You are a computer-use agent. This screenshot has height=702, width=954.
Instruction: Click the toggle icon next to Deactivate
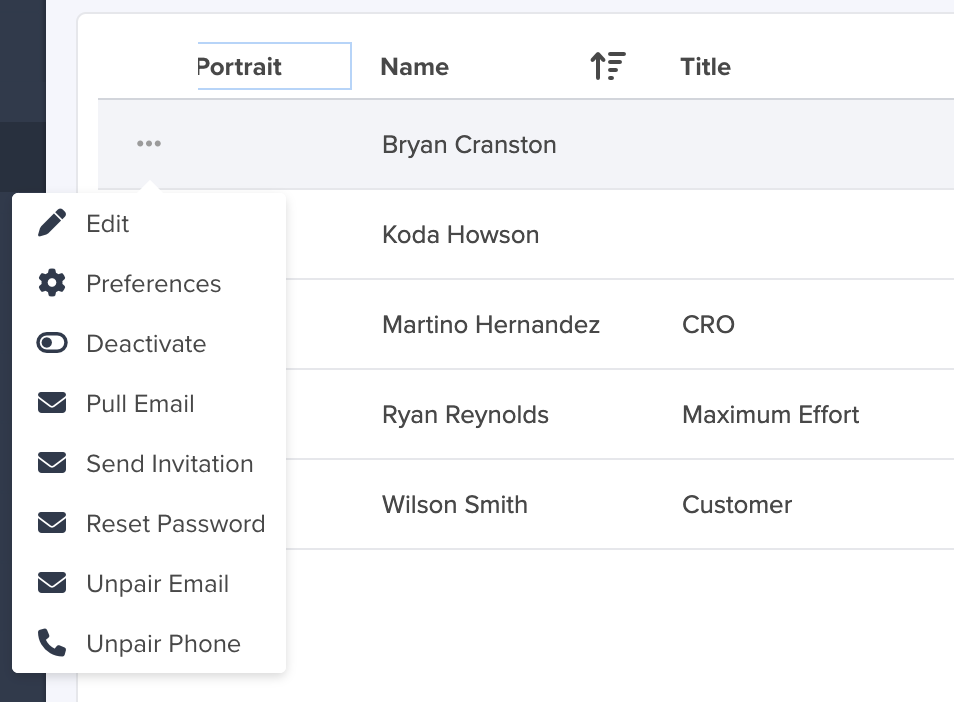(52, 343)
